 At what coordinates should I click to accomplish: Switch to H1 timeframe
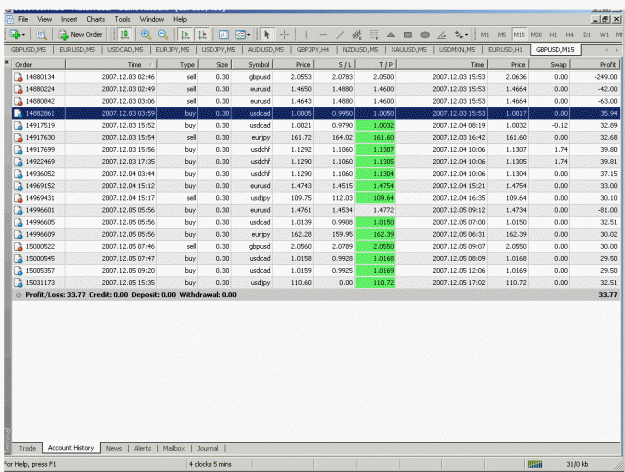point(553,35)
